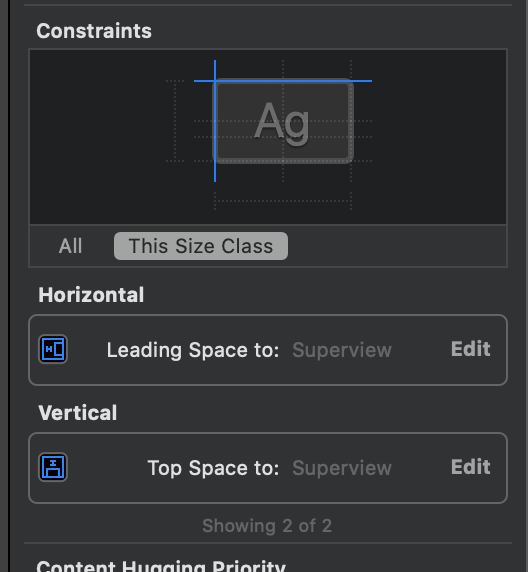The image size is (528, 572).
Task: Click the dotted width indicator below the Ag box
Action: point(283,201)
